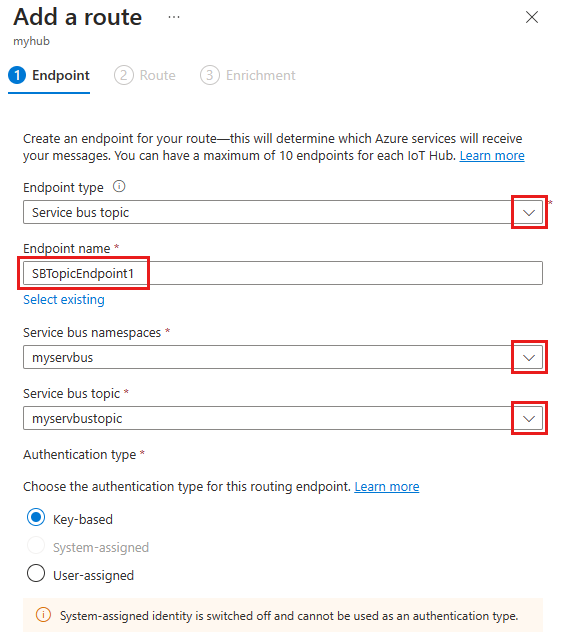The width and height of the screenshot is (562, 643).
Task: Click the myservbustopic combo box field
Action: [x=283, y=418]
